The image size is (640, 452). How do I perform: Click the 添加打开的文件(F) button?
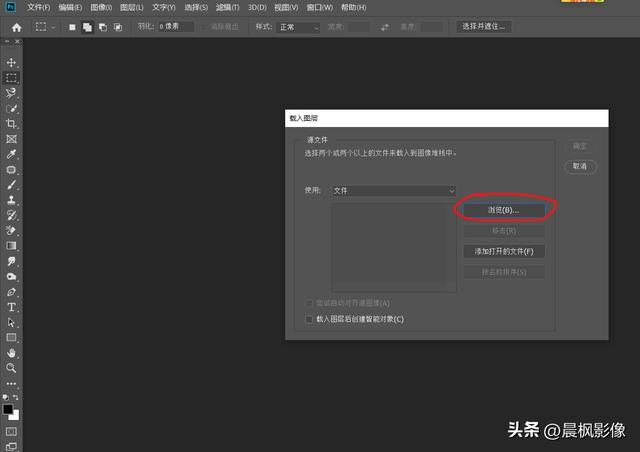point(504,251)
